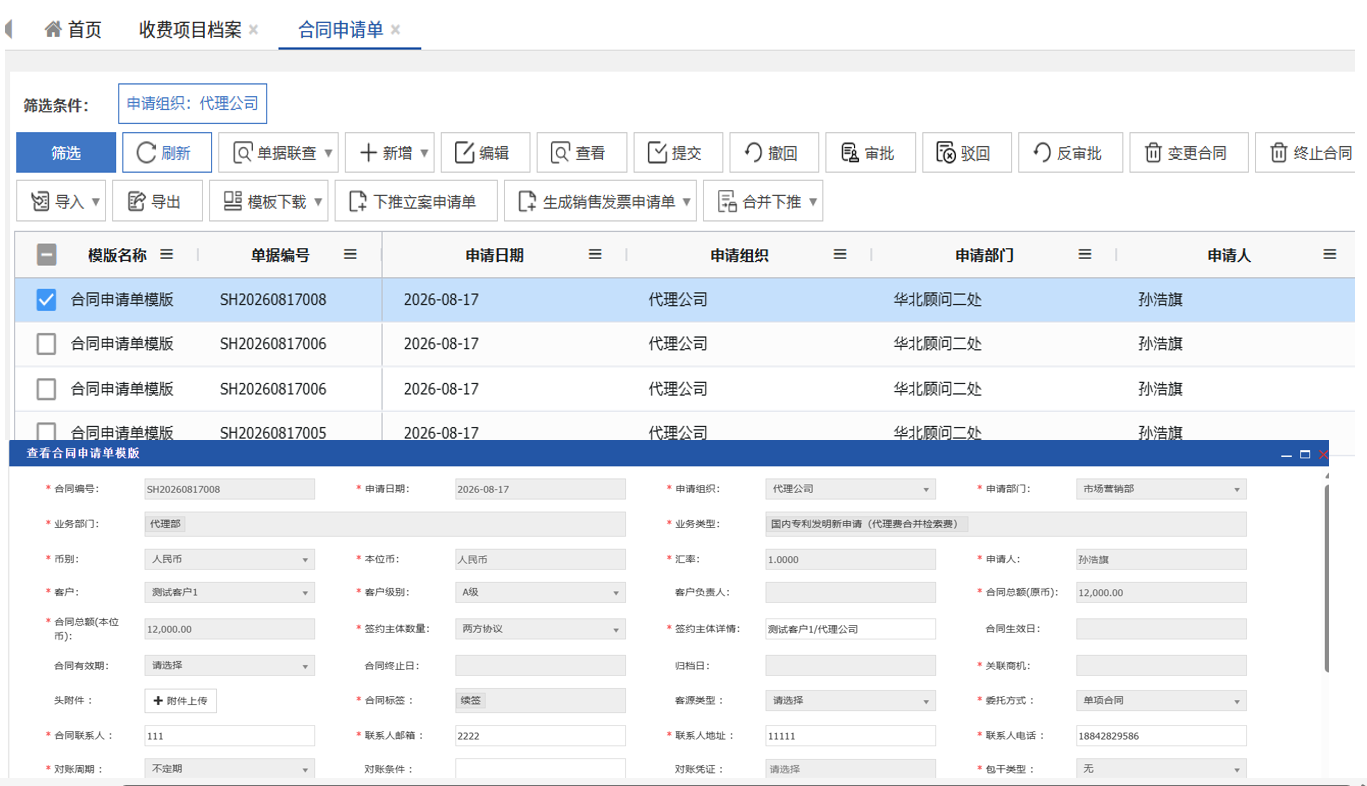Click the 附件上传 button

181,701
